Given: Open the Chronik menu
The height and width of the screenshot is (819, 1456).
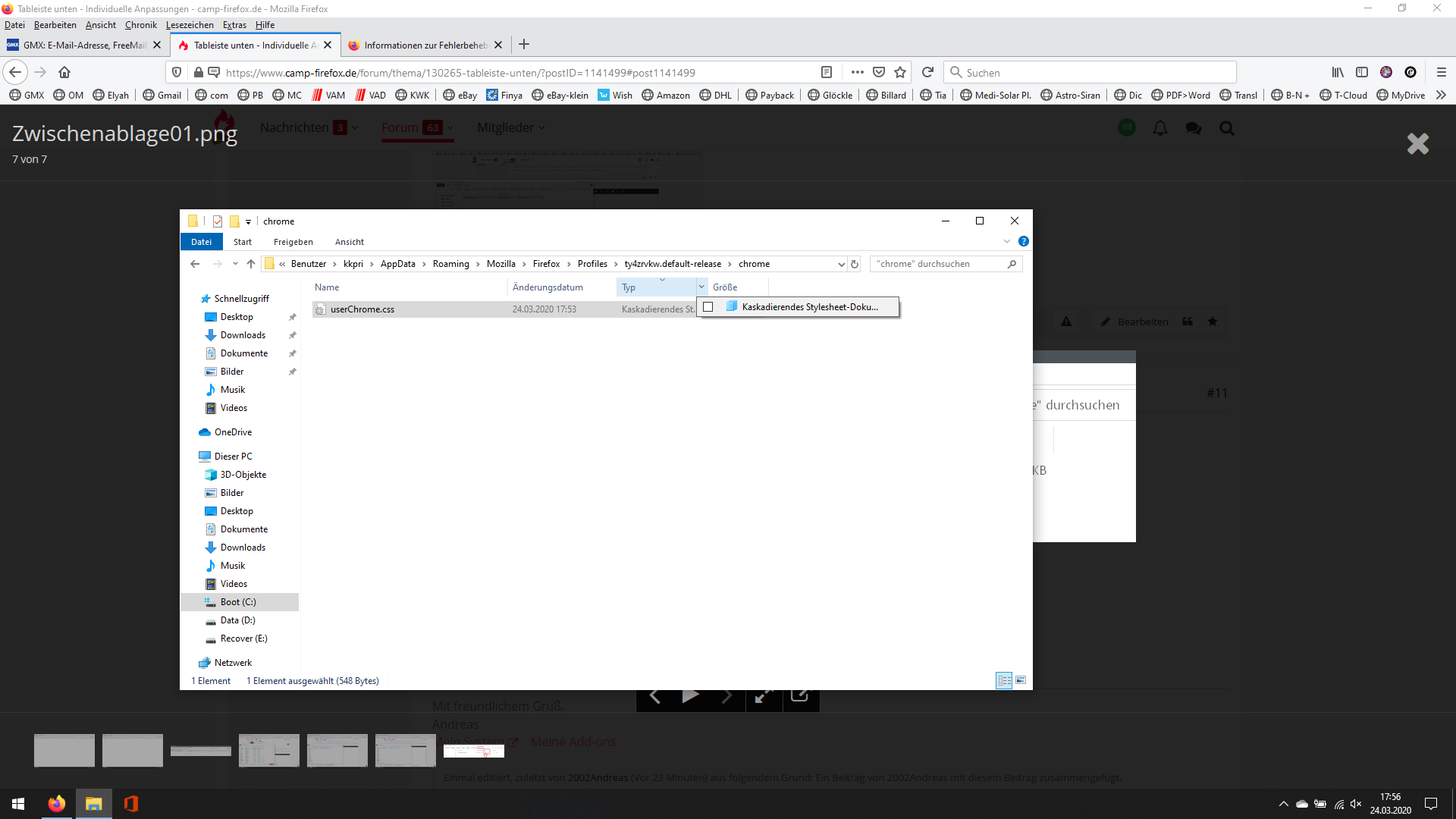Looking at the screenshot, I should 140,25.
